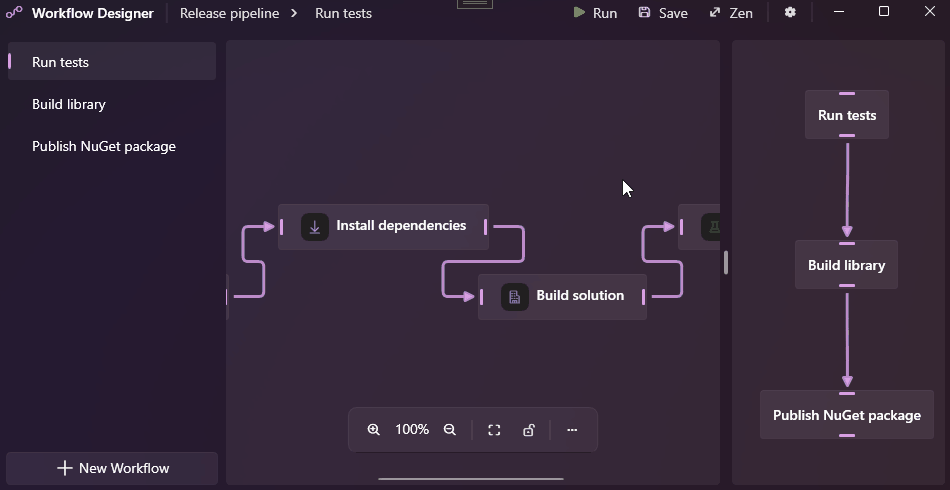
Task: Select the Run tests node in the overview
Action: coord(847,115)
